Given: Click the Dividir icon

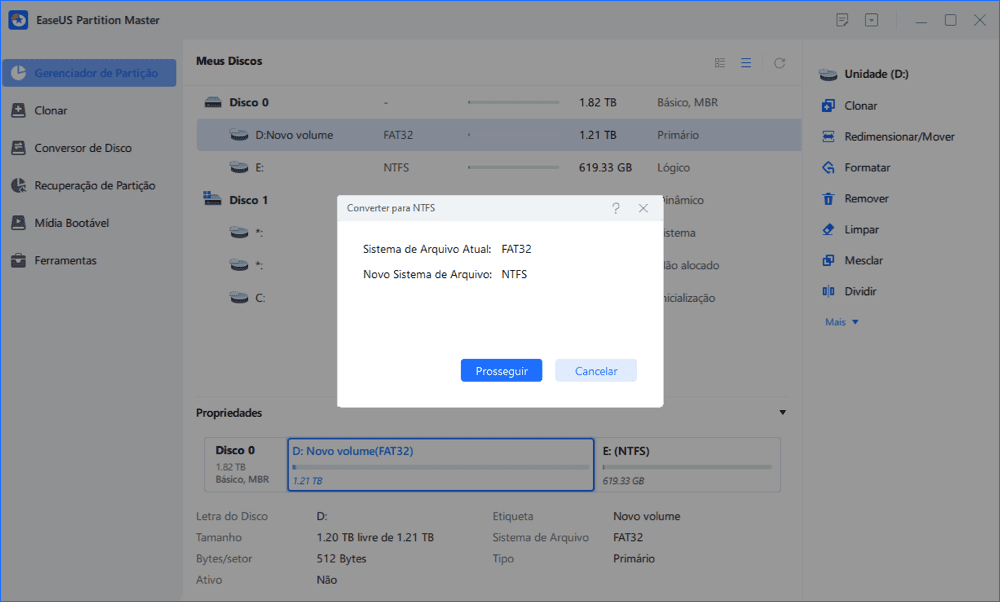Looking at the screenshot, I should (828, 291).
